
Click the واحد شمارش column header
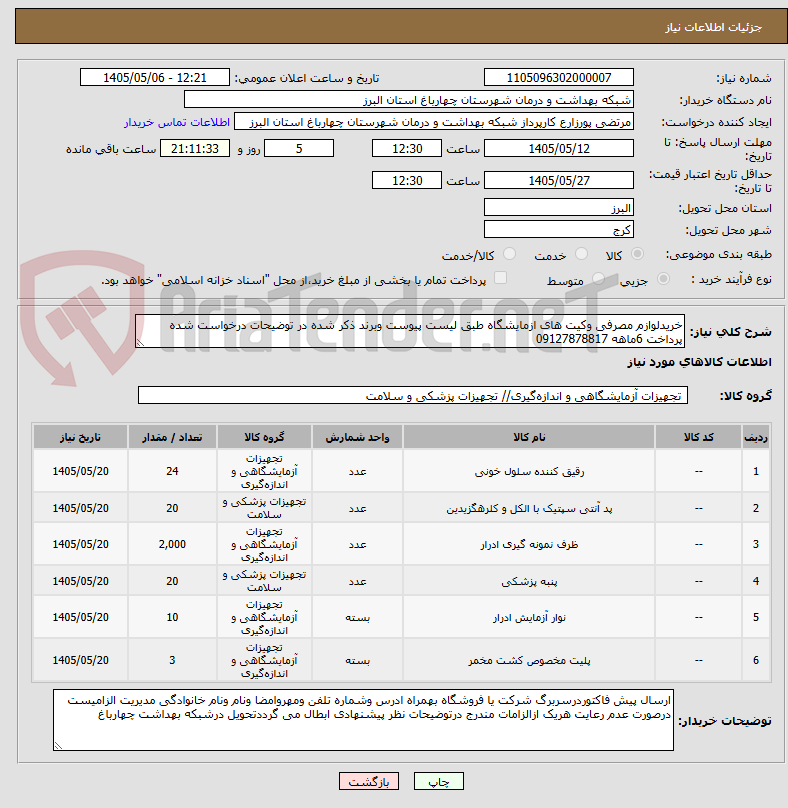click(x=357, y=437)
